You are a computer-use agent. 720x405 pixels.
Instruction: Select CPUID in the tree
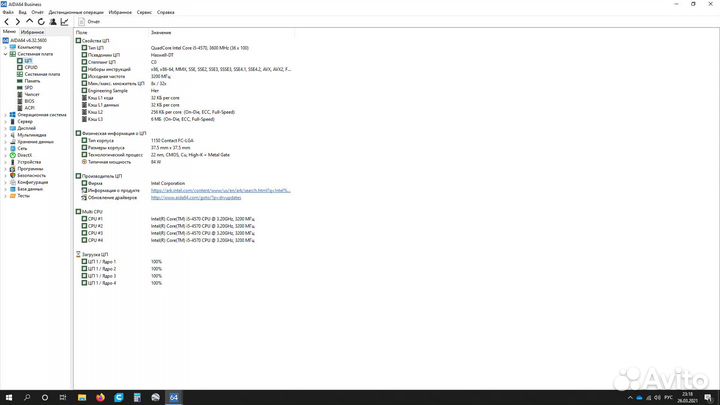[x=31, y=67]
